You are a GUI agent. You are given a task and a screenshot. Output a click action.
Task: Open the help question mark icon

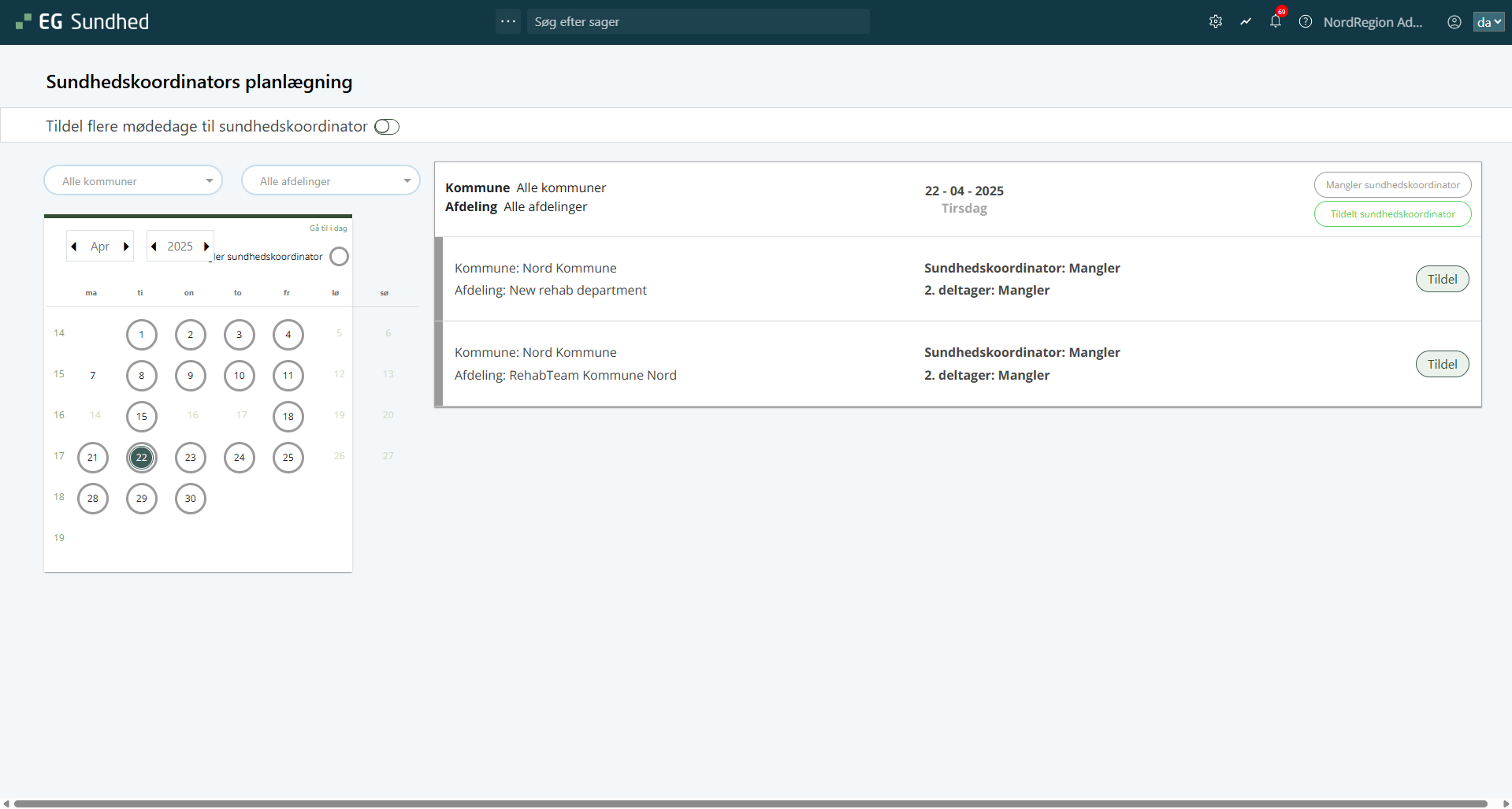(x=1306, y=22)
